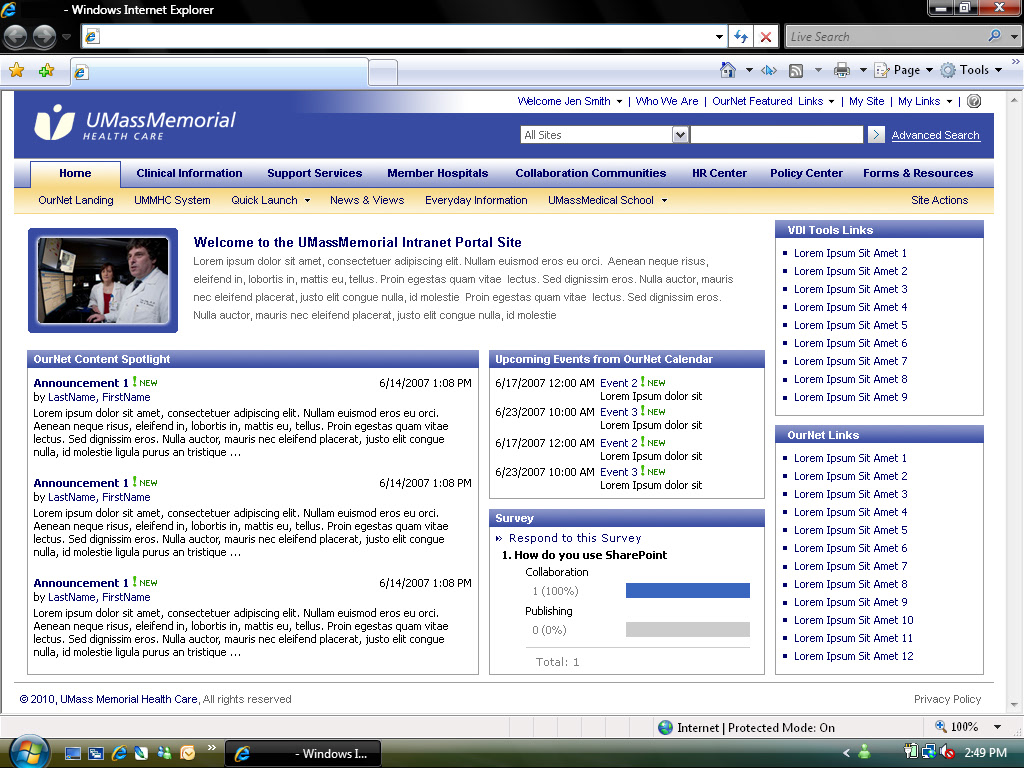Click the RSS feeds icon

coord(795,70)
